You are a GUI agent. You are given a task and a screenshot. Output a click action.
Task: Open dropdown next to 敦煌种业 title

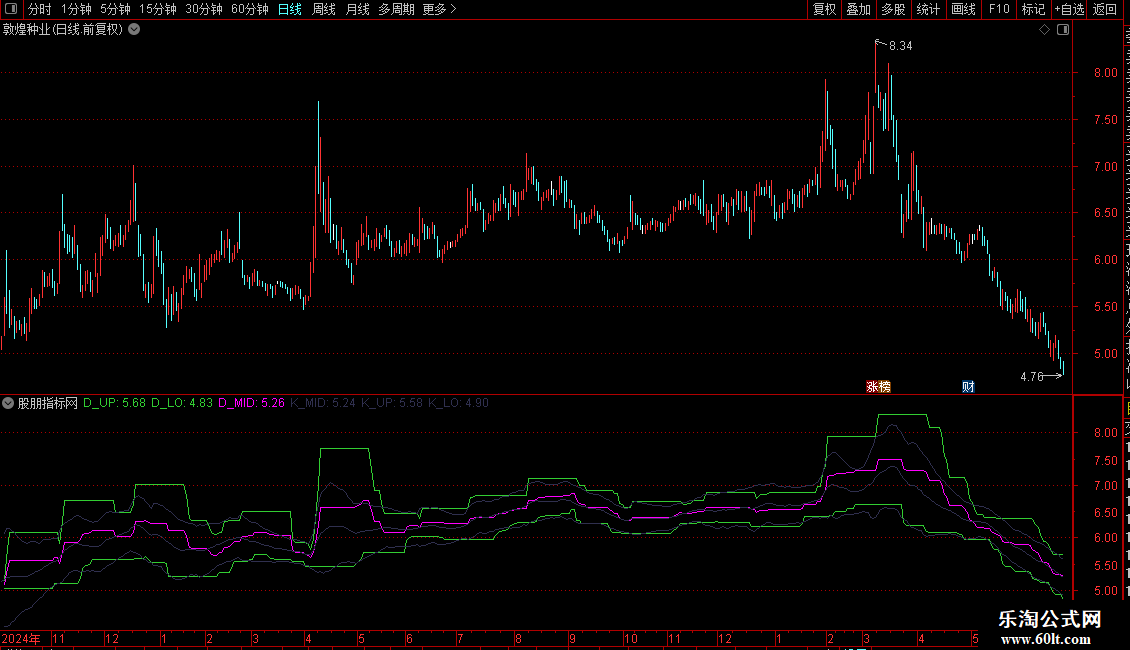[x=134, y=29]
